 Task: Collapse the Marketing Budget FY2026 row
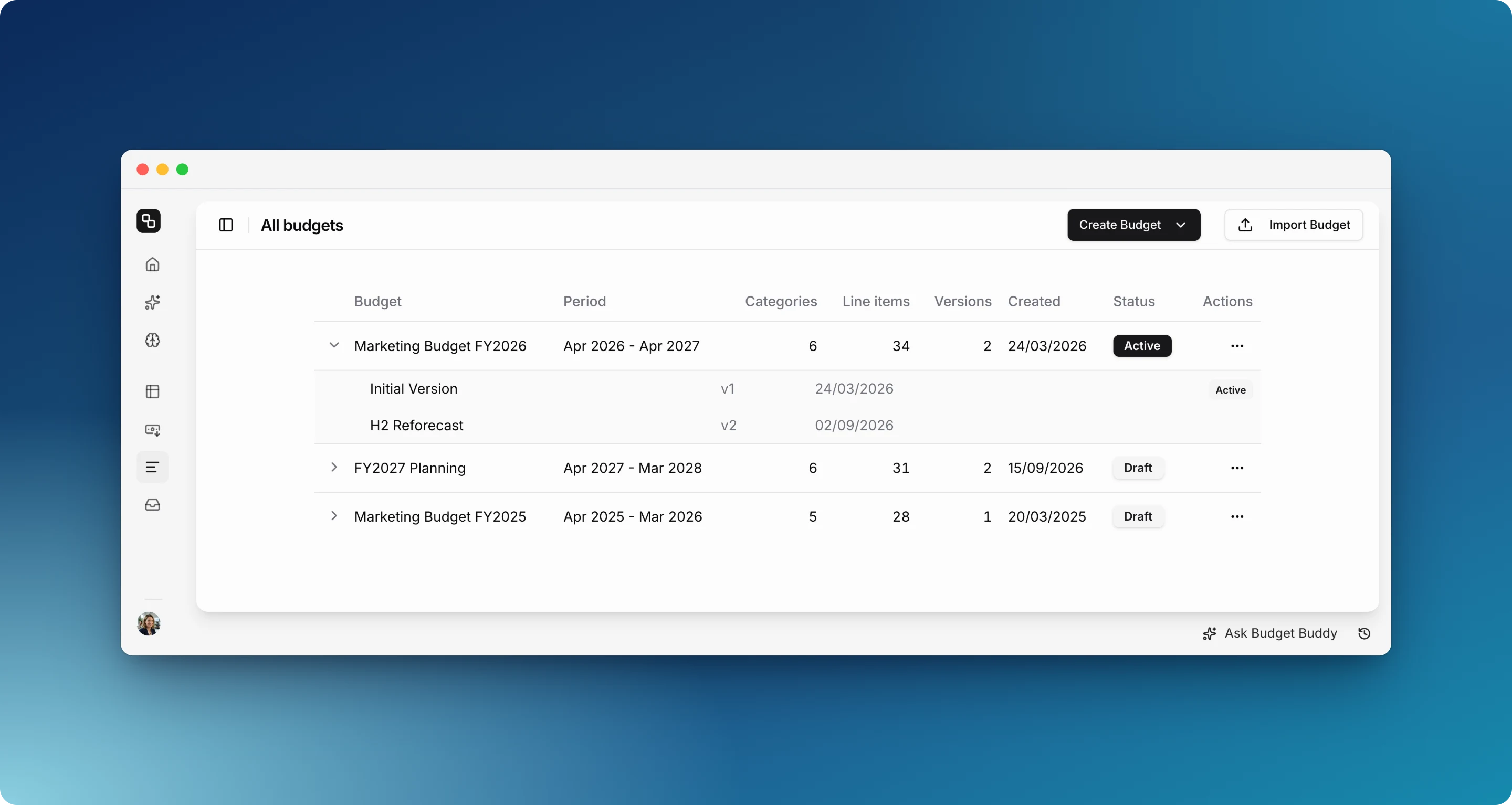[334, 345]
